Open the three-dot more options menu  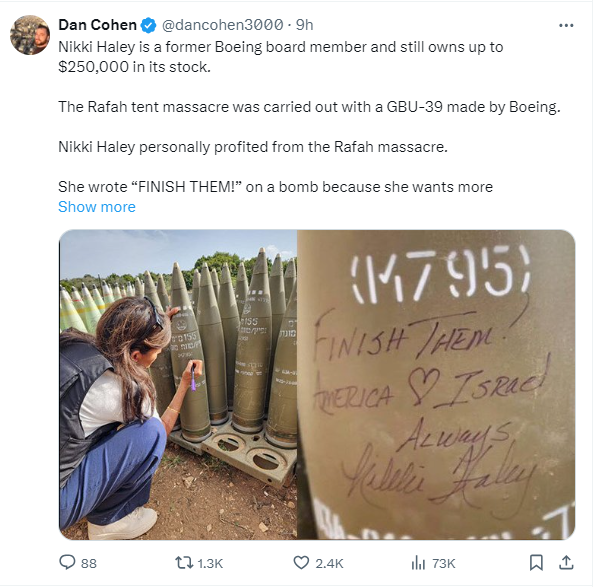click(566, 26)
